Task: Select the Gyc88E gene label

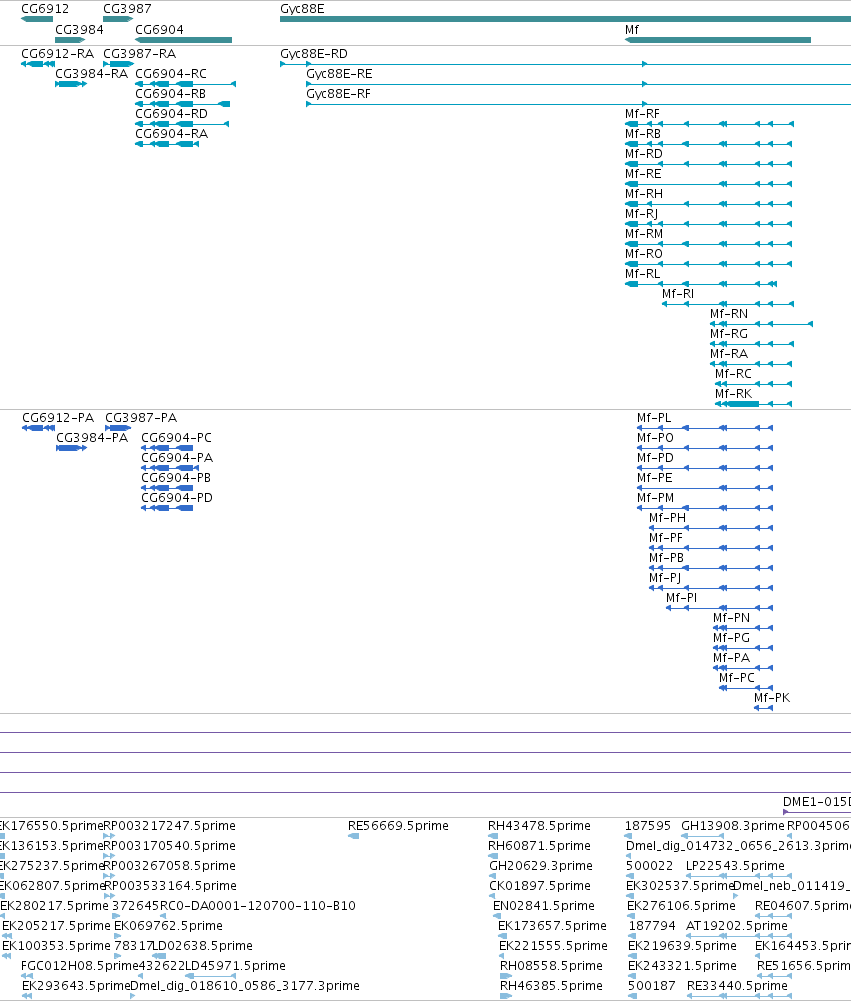Action: tap(302, 9)
